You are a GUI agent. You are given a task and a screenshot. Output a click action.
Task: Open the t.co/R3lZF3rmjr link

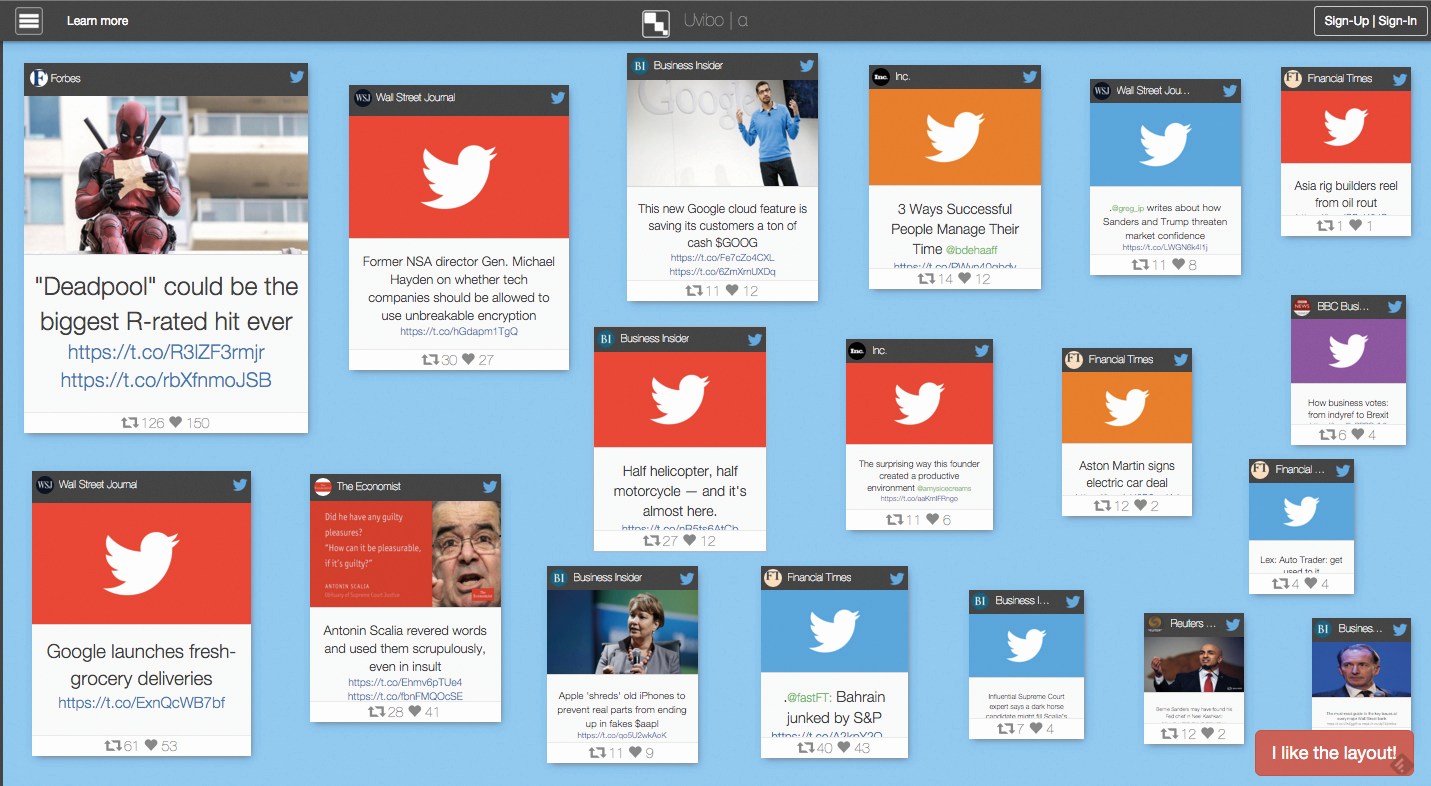pyautogui.click(x=166, y=352)
